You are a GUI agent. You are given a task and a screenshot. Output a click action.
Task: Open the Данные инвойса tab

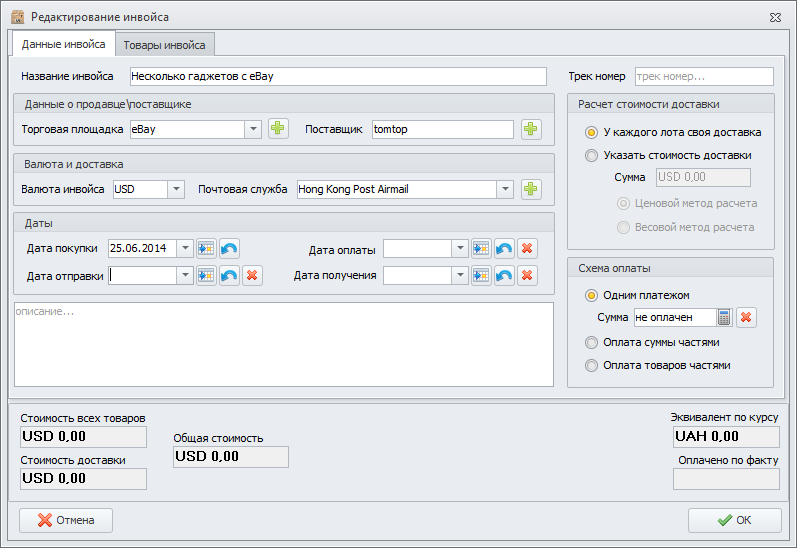point(63,45)
